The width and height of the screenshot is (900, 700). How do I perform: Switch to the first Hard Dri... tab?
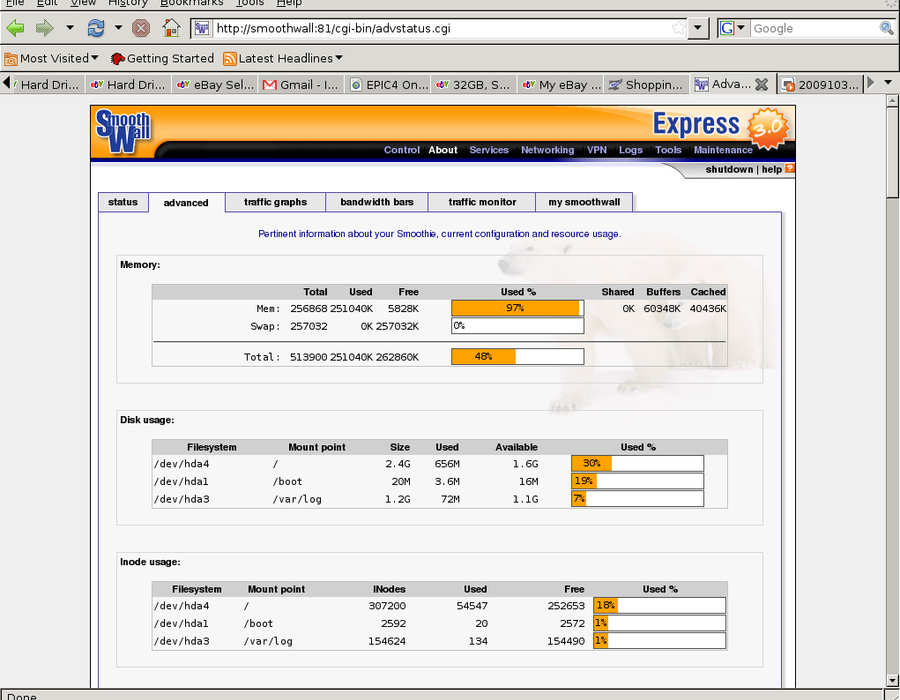(48, 84)
